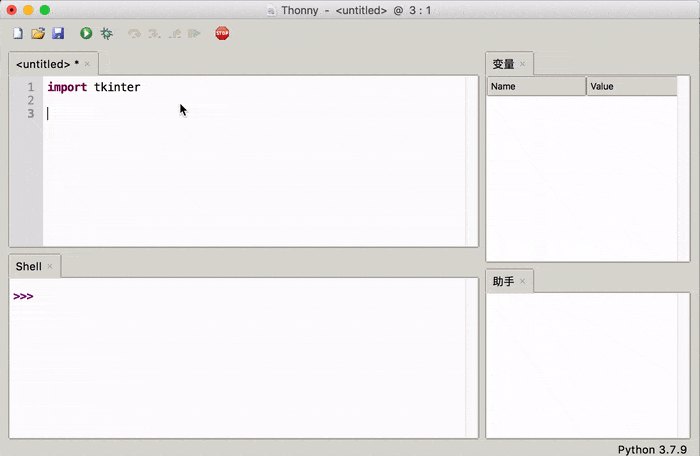This screenshot has height=456, width=700.
Task: Select the <untitled> editor tab
Action: (x=45, y=64)
